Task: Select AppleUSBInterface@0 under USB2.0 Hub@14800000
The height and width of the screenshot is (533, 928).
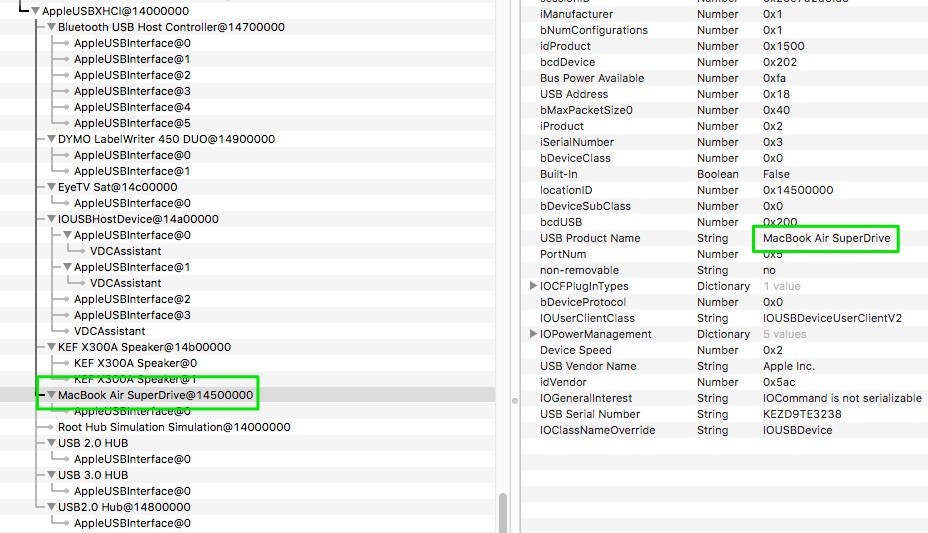Action: pos(247,522)
